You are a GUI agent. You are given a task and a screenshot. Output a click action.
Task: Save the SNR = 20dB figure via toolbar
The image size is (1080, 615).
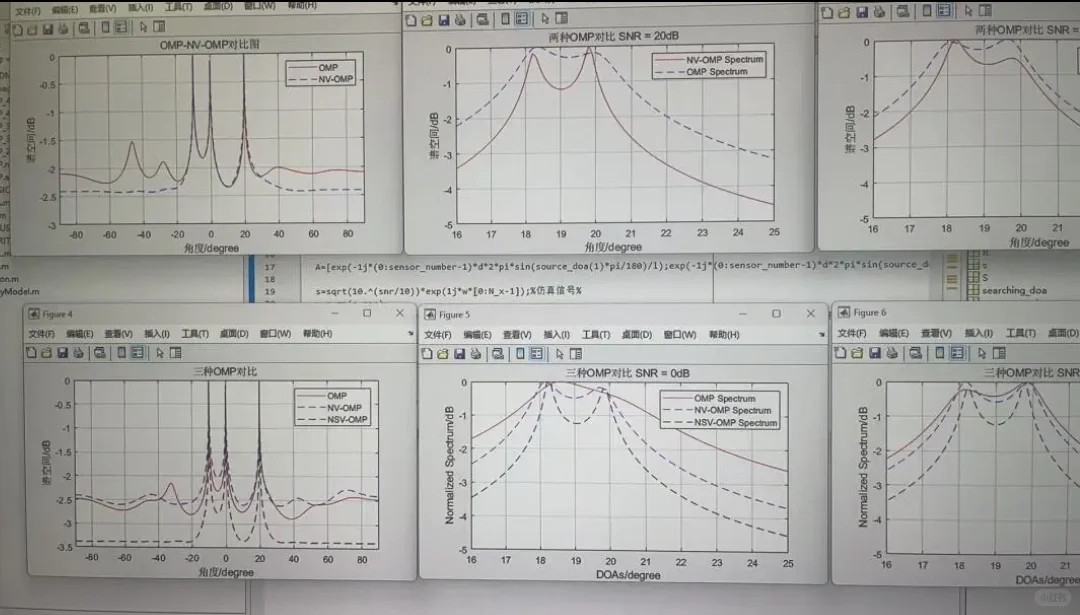pyautogui.click(x=444, y=20)
